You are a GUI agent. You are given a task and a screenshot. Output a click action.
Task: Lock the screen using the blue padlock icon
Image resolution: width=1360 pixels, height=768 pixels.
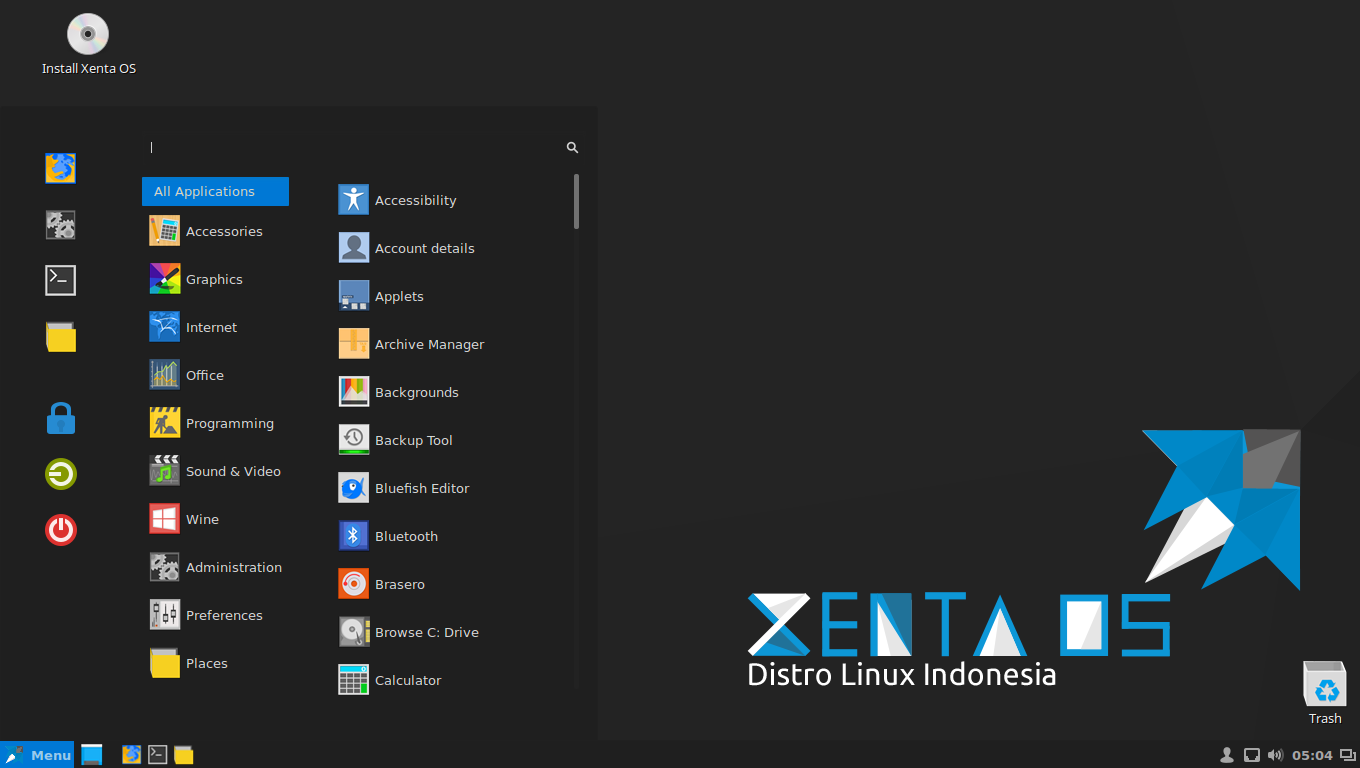click(x=61, y=418)
